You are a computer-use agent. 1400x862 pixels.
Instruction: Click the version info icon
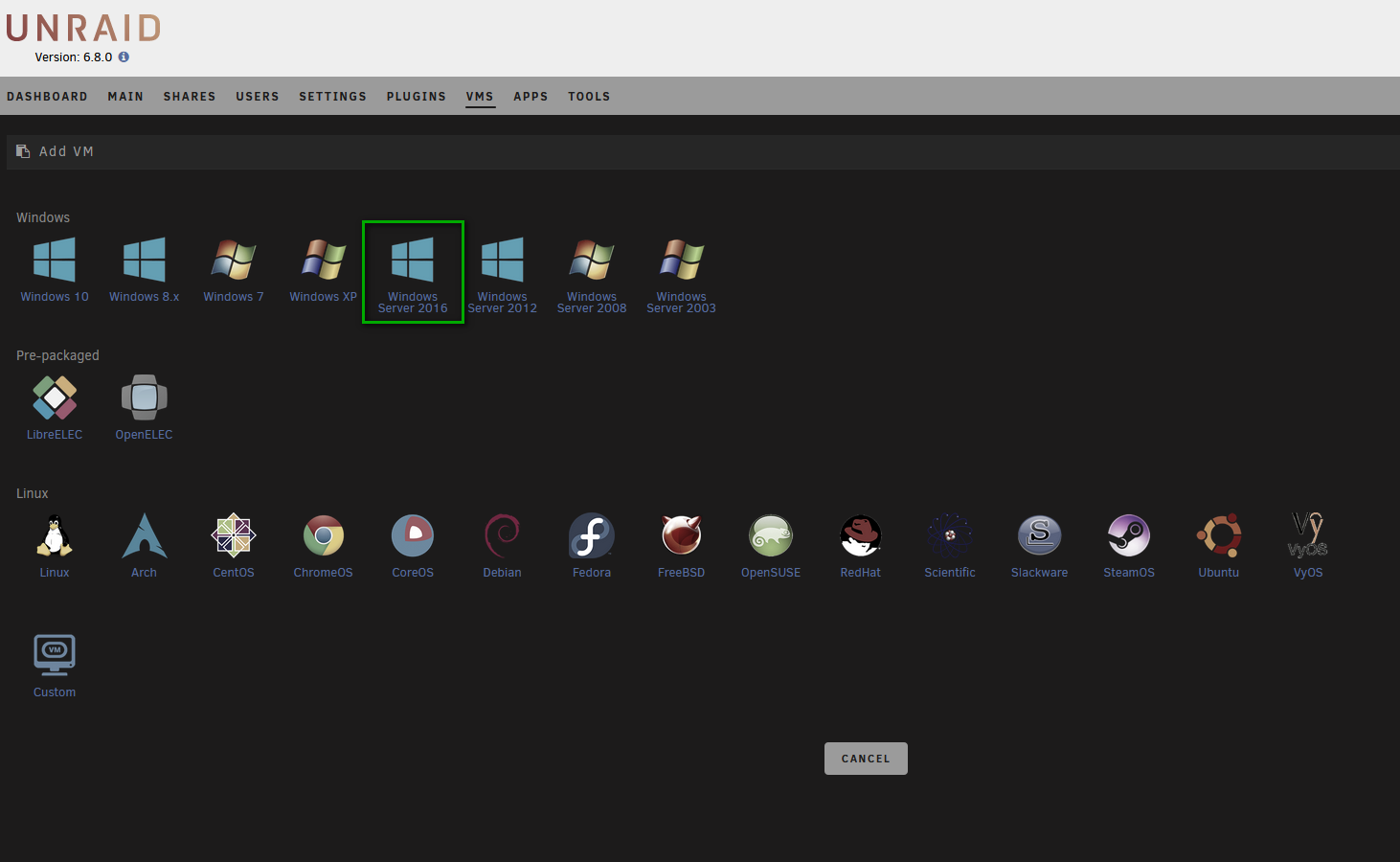[124, 57]
